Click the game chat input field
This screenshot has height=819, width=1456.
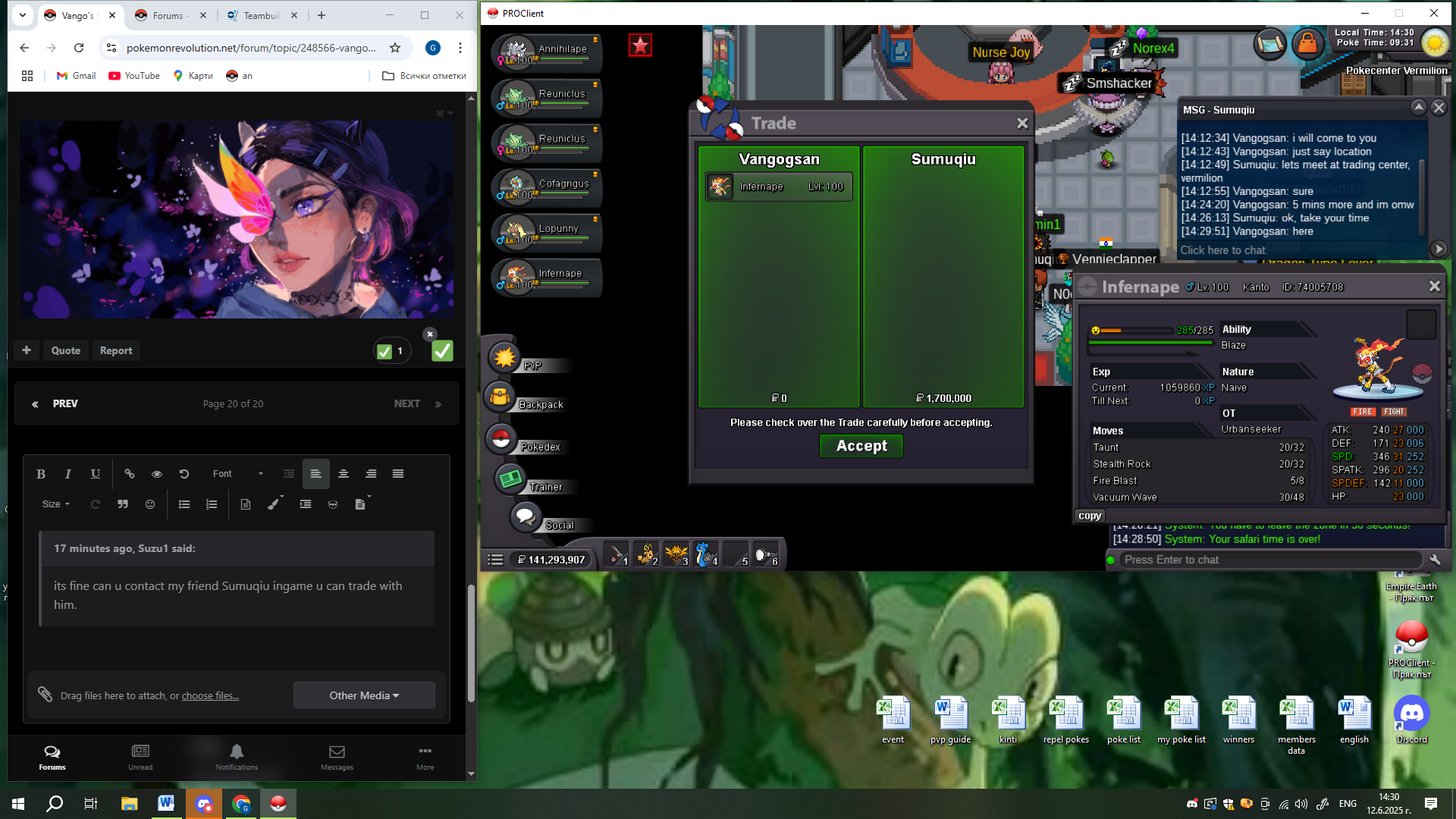1270,560
